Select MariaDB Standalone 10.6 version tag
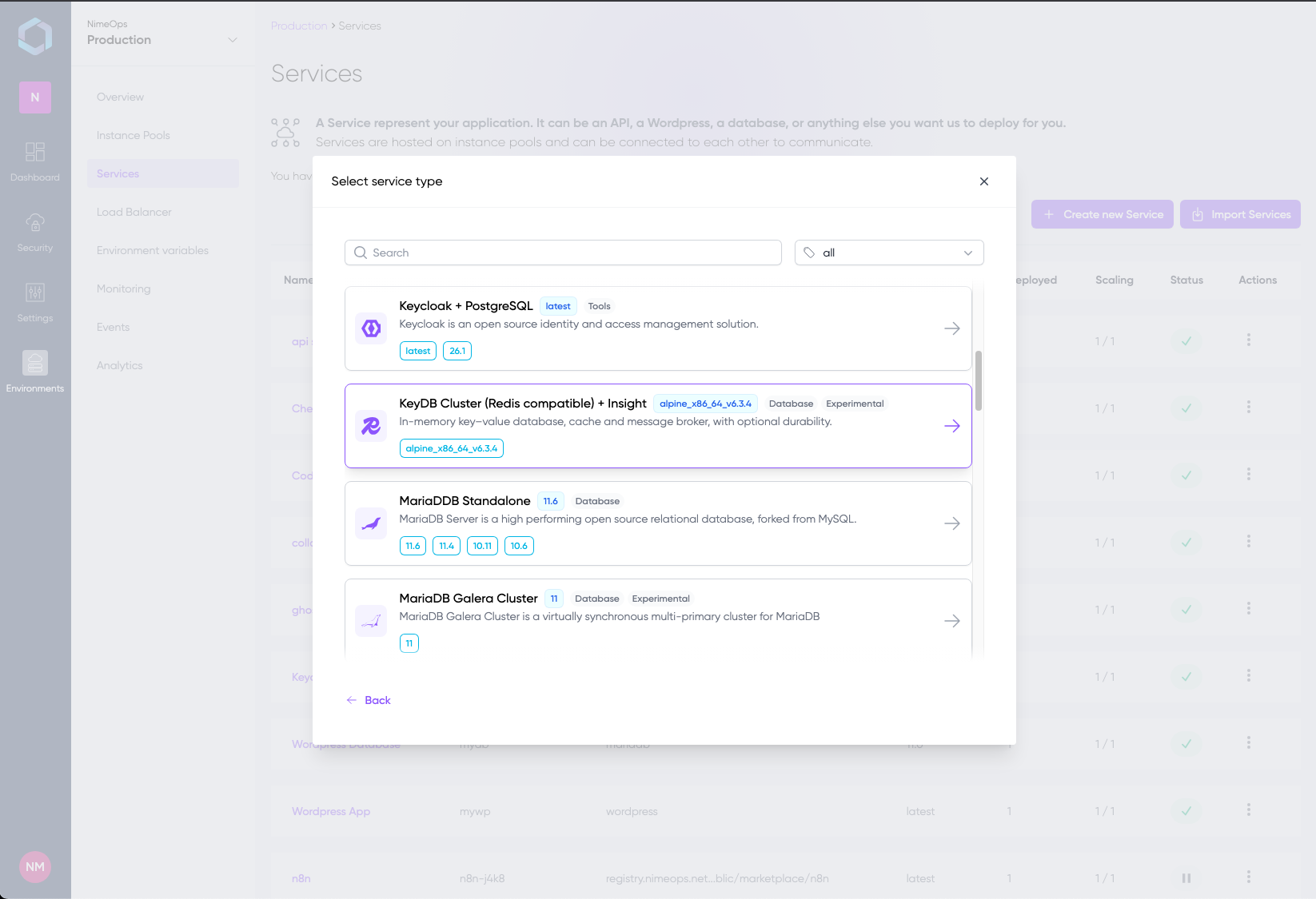This screenshot has width=1316, height=899. coord(519,546)
